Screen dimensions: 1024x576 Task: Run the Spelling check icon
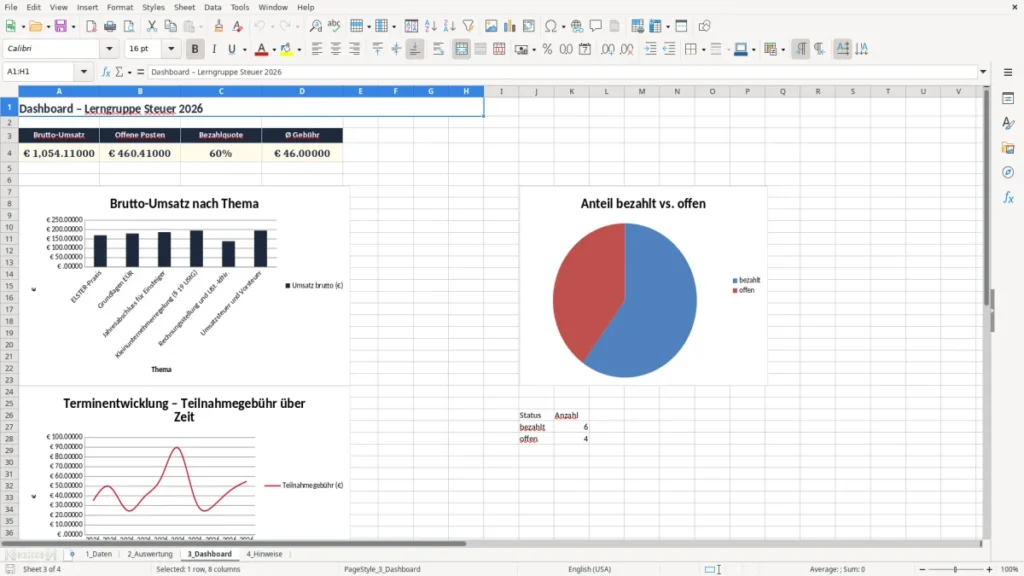coord(334,26)
